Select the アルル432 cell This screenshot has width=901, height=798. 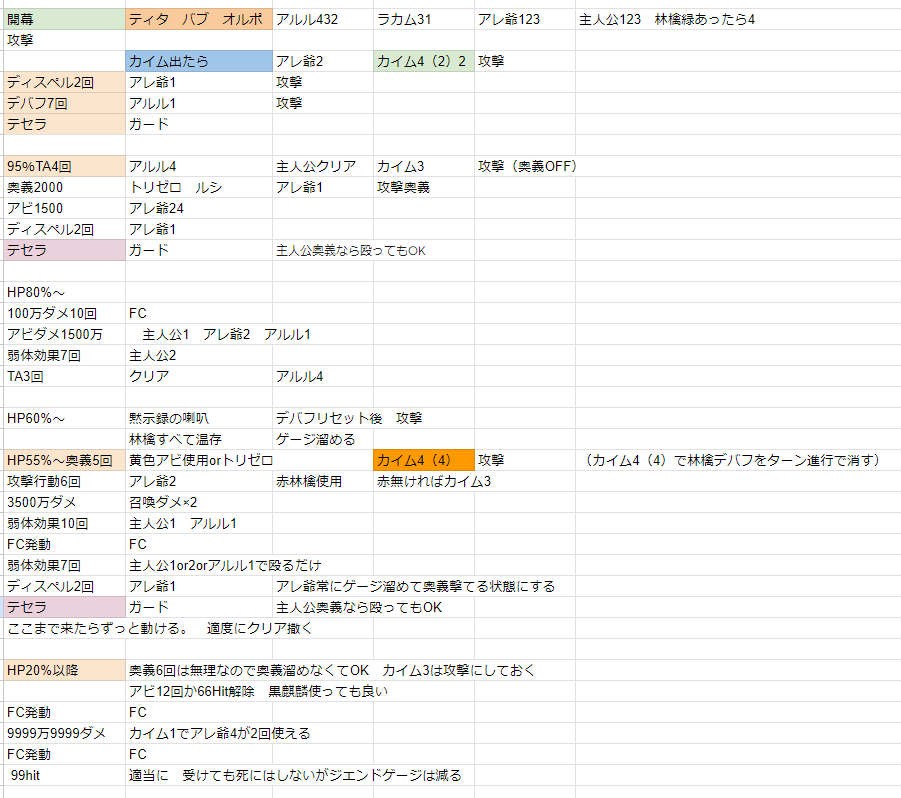pyautogui.click(x=323, y=19)
